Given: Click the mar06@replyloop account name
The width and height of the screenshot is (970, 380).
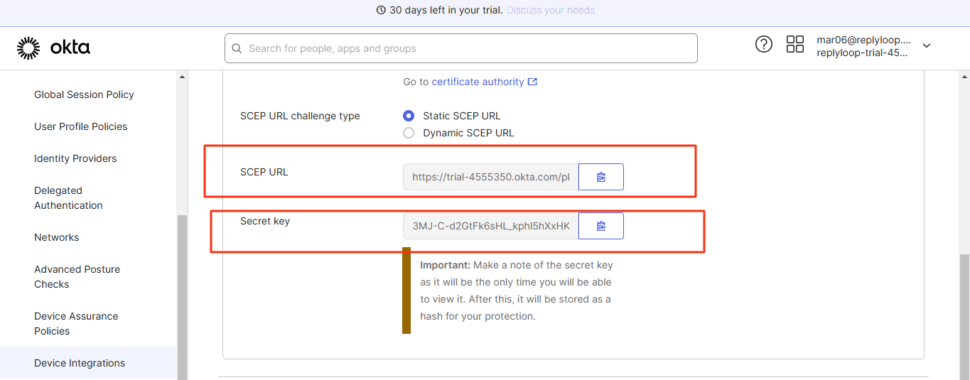Looking at the screenshot, I should tap(864, 40).
